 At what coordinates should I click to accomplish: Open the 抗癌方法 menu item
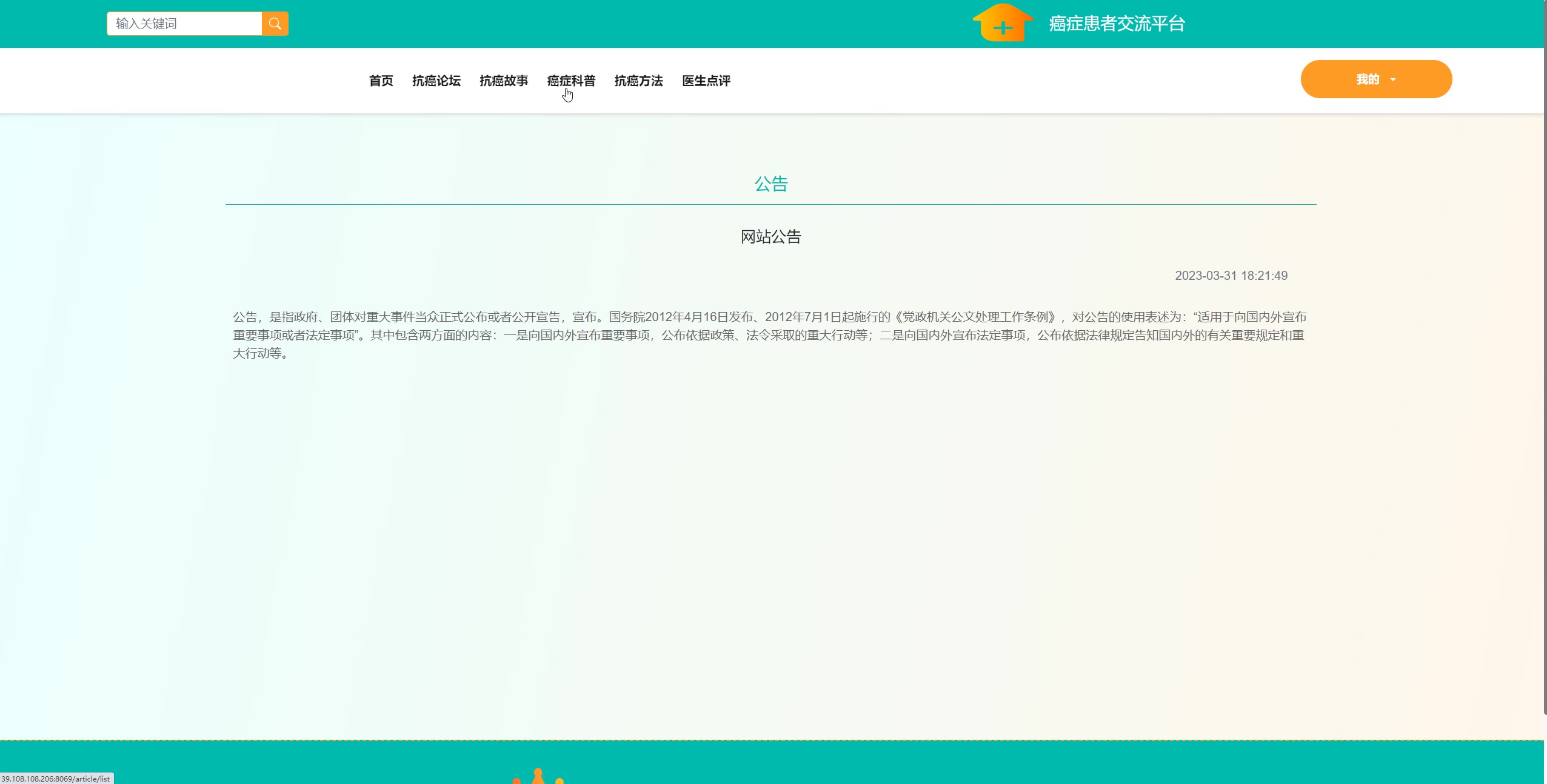[639, 81]
